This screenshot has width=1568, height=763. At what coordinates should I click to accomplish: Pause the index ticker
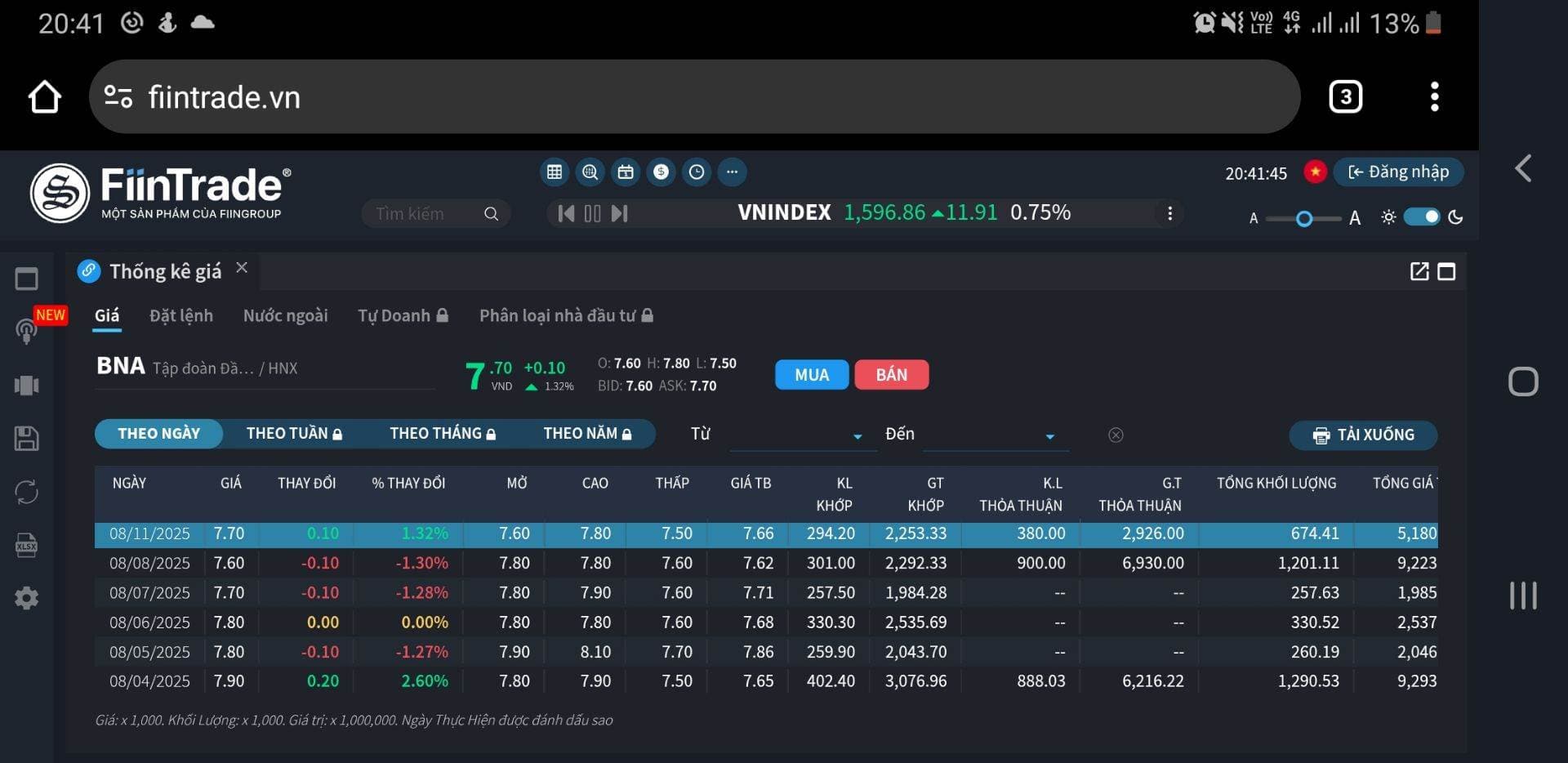(x=593, y=214)
